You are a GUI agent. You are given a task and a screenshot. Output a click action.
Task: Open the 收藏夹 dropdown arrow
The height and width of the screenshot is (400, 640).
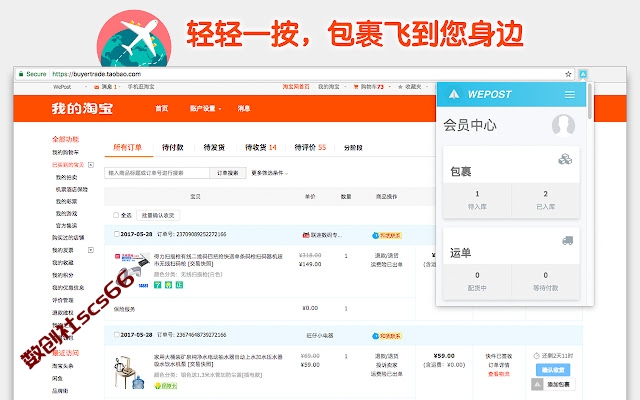point(427,87)
